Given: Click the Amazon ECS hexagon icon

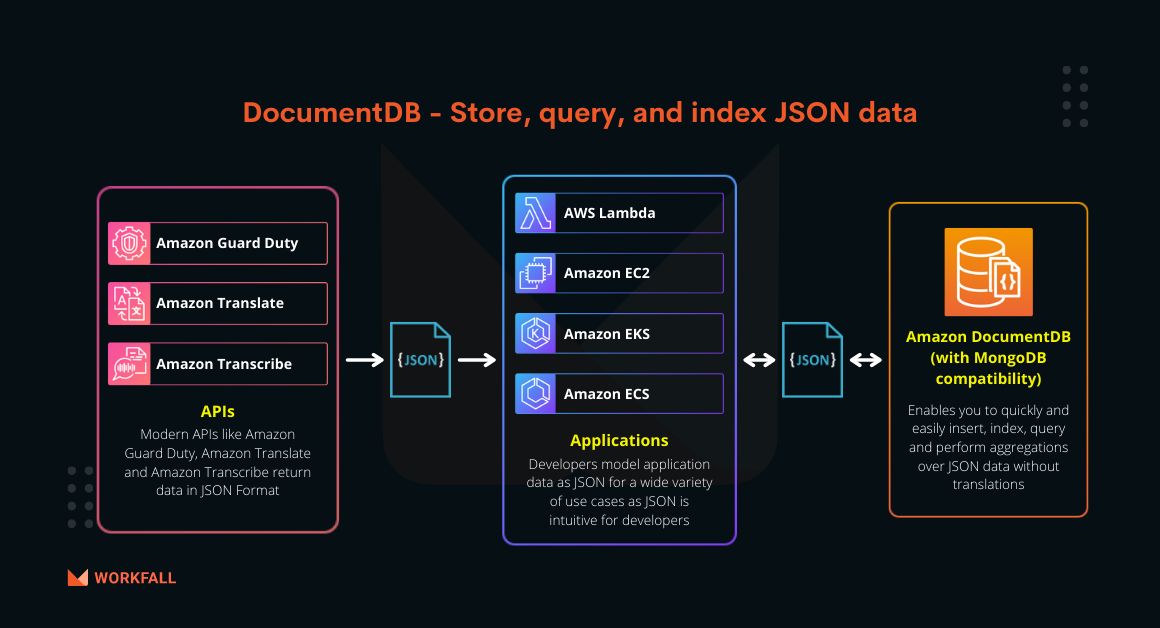Looking at the screenshot, I should coord(536,394).
